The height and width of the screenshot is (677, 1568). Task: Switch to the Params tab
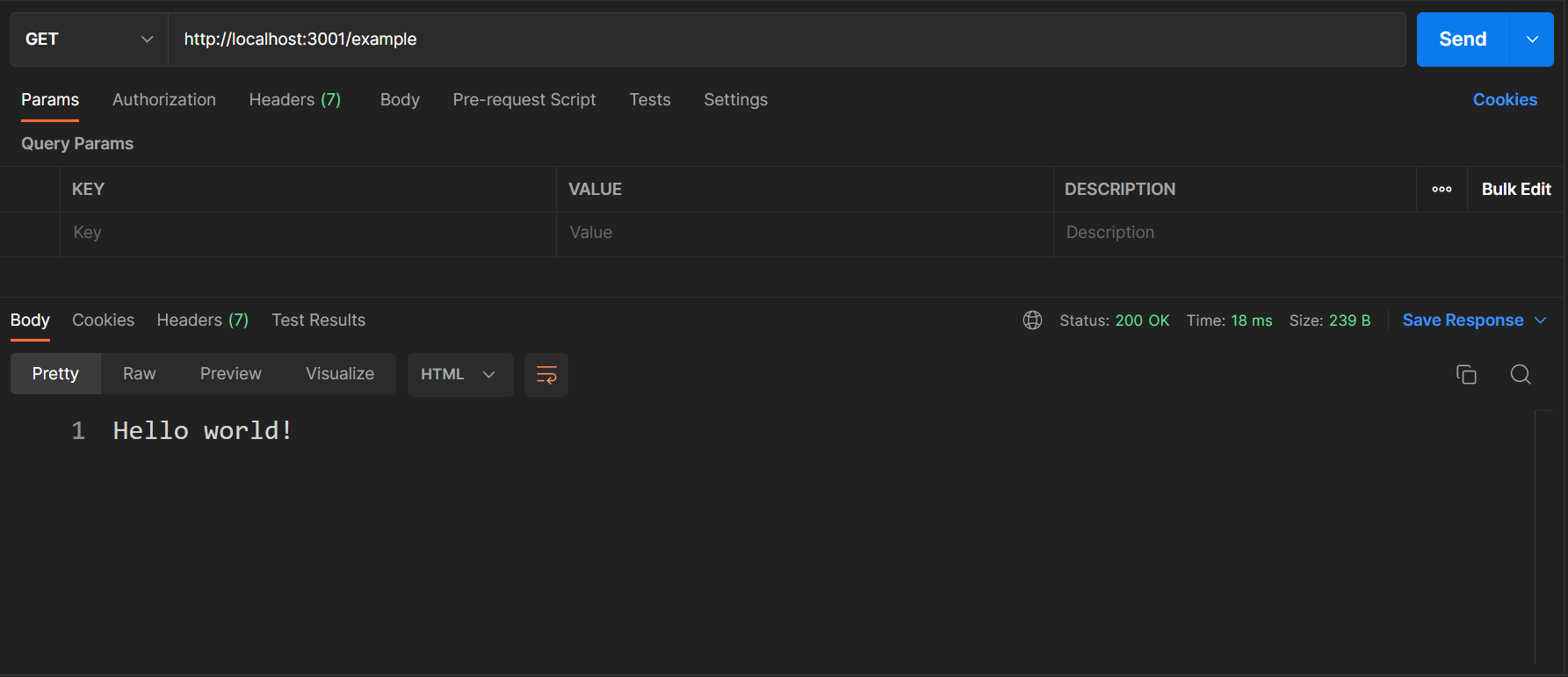50,100
